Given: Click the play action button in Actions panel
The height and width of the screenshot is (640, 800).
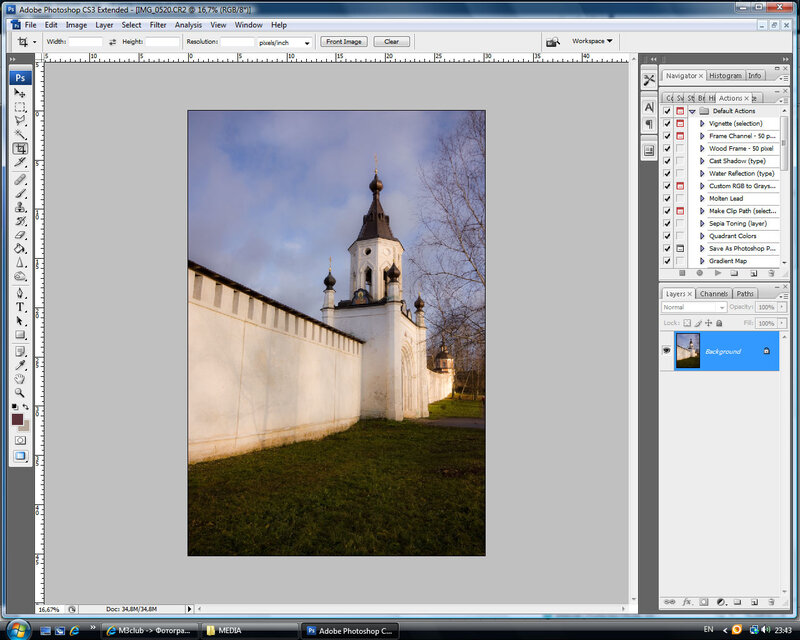Looking at the screenshot, I should click(x=718, y=273).
